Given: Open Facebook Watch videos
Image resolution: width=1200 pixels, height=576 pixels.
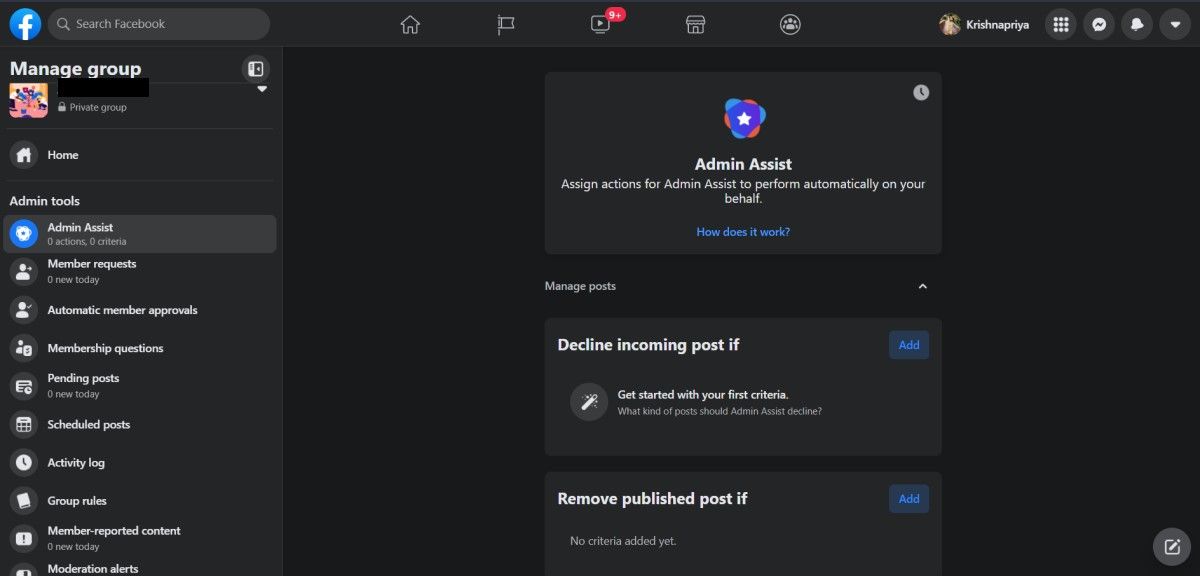Looking at the screenshot, I should pyautogui.click(x=599, y=23).
